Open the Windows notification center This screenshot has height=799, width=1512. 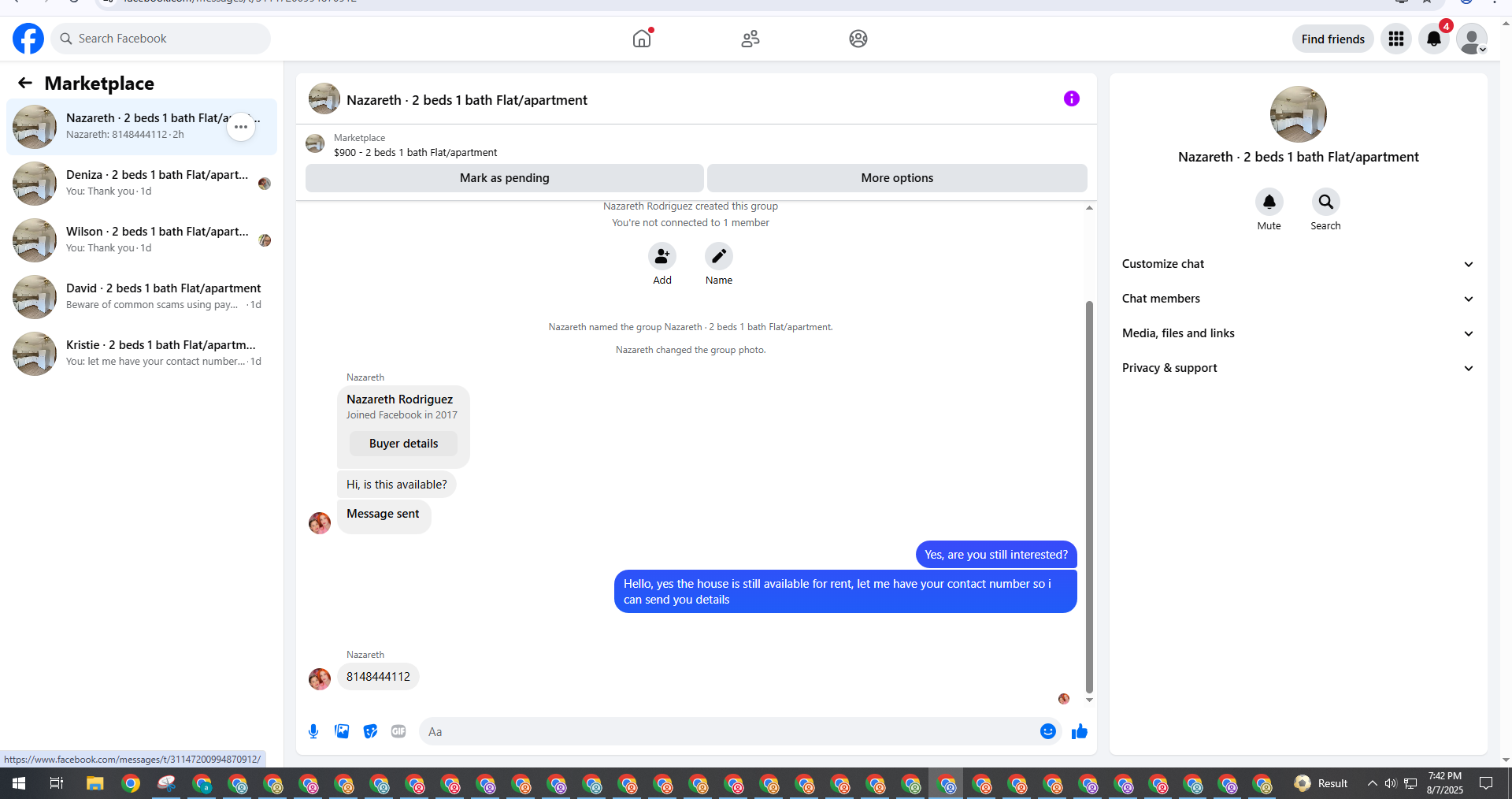[1486, 783]
